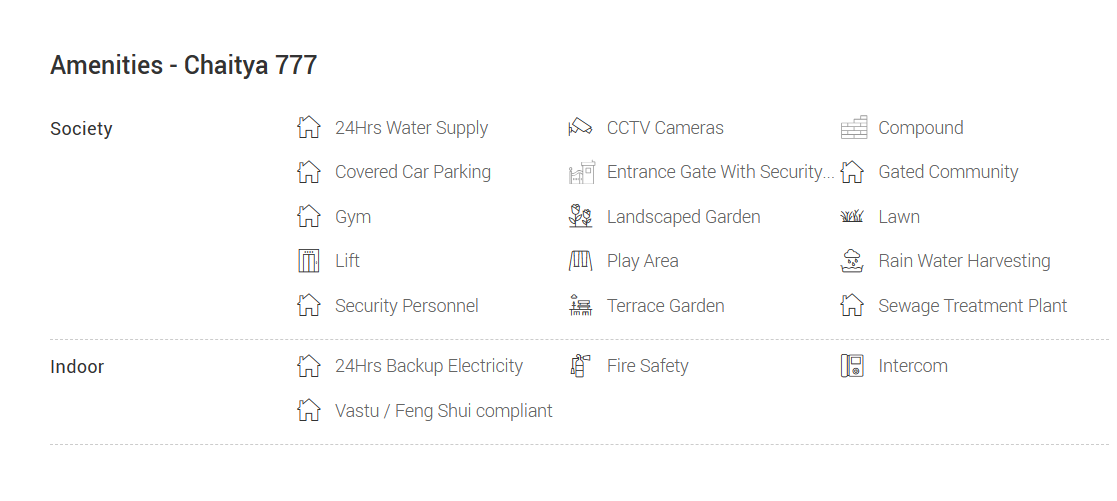Click the Play Area swing icon
This screenshot has height=501, width=1117.
(x=581, y=261)
